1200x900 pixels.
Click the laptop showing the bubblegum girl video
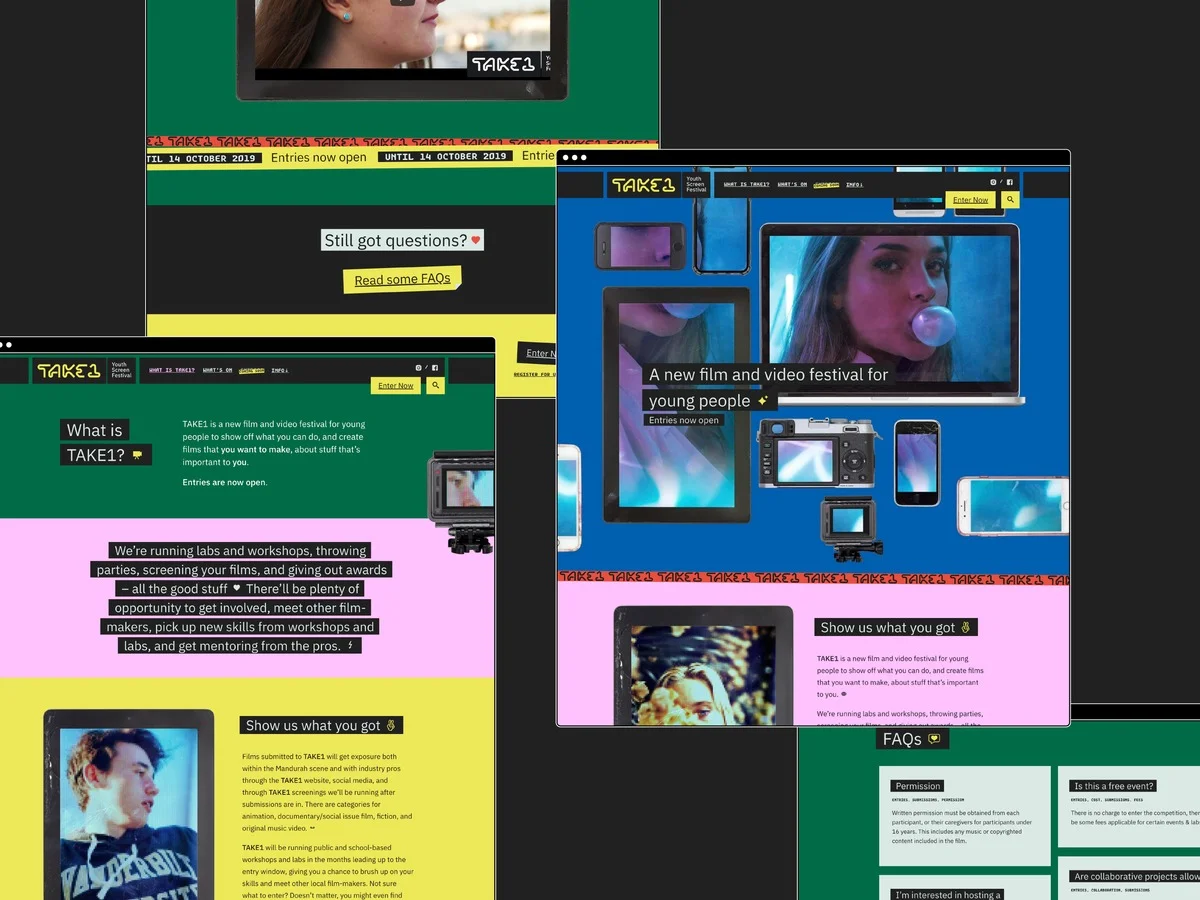pos(889,315)
